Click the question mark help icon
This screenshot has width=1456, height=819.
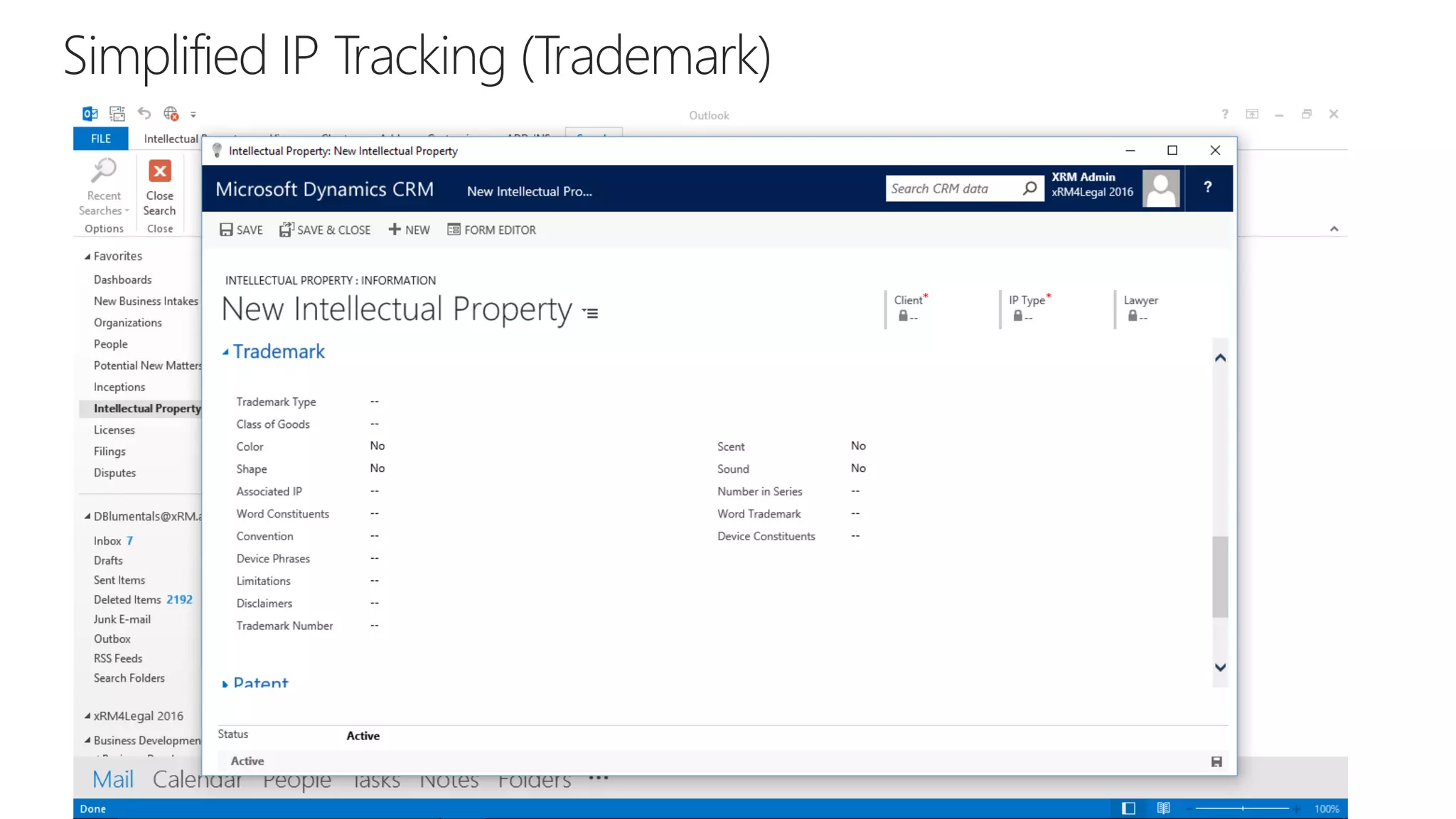[x=1207, y=188]
